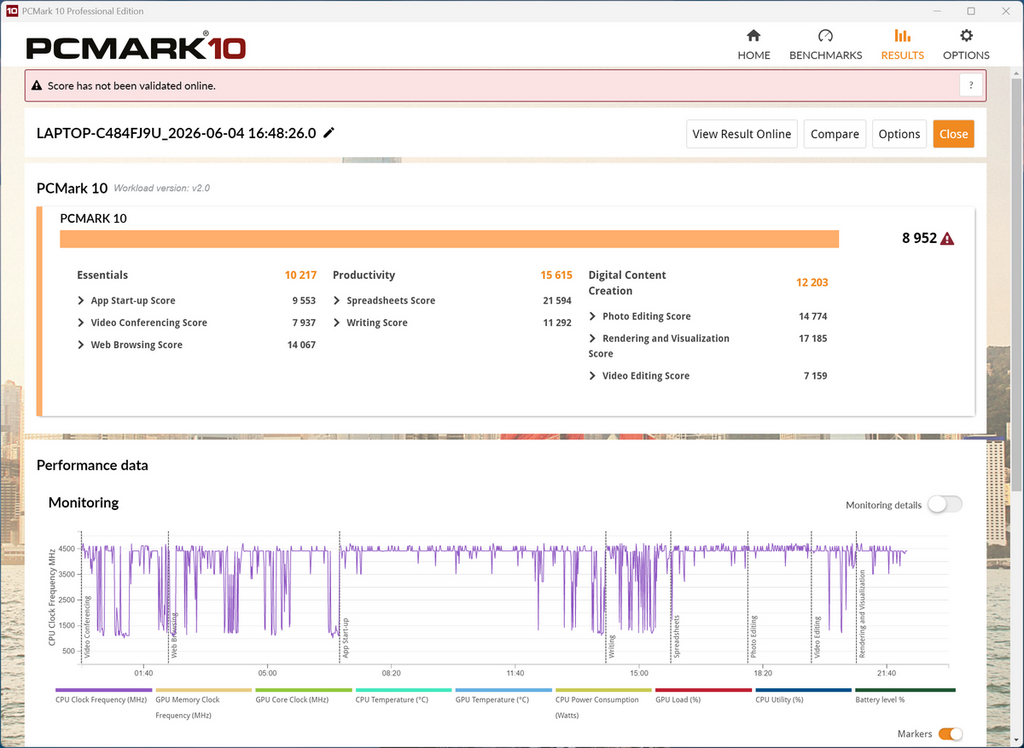Go to the Home section icon
Screen dimensions: 1024x748
pyautogui.click(x=754, y=35)
